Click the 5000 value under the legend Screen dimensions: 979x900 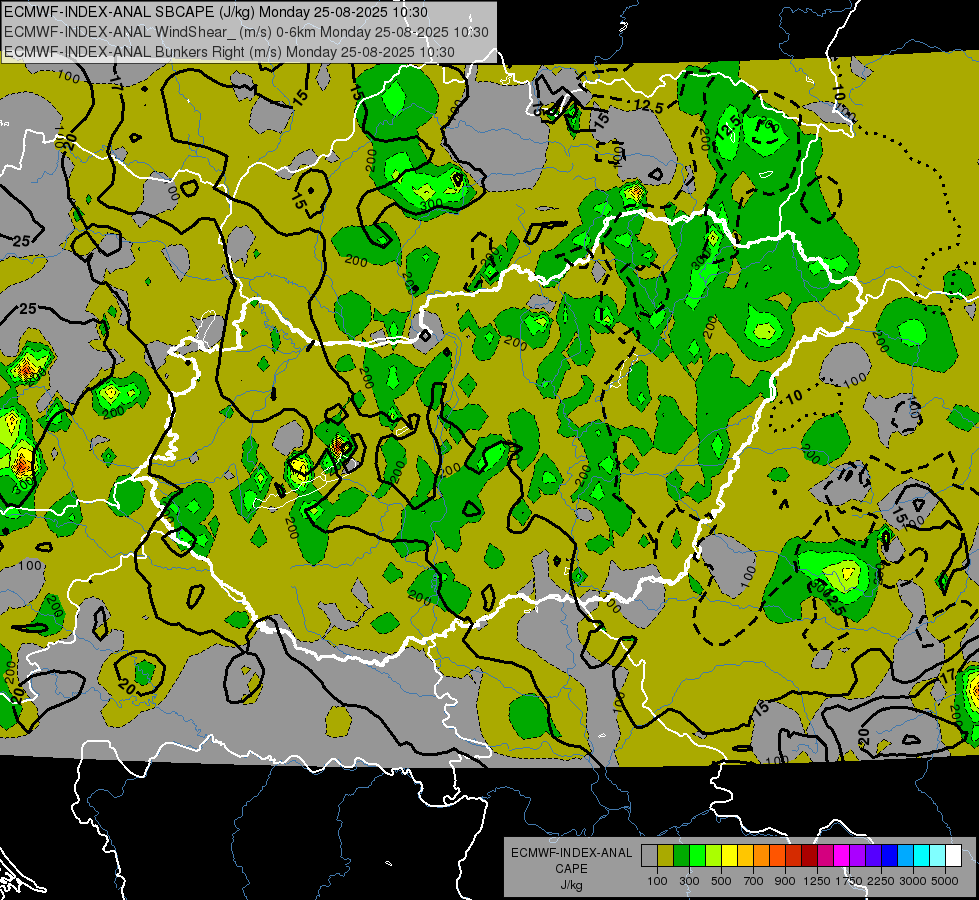[945, 881]
